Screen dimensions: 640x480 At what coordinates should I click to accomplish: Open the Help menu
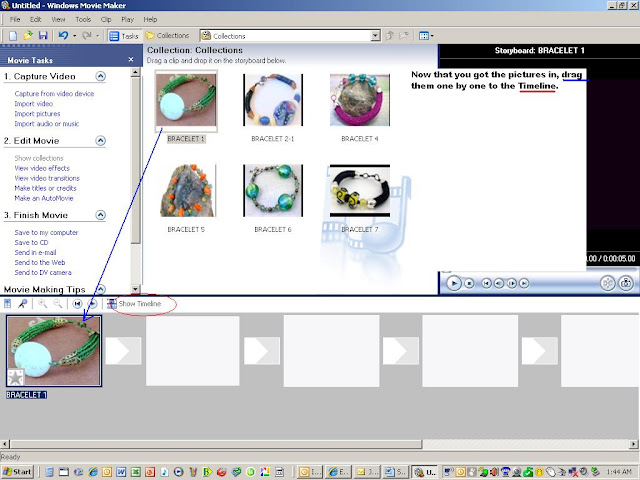click(x=150, y=19)
